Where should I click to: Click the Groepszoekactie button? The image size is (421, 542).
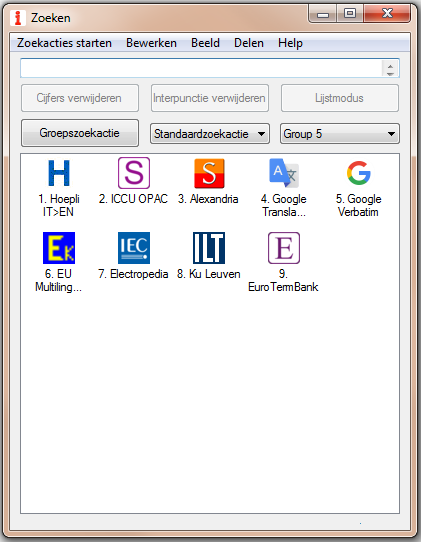pyautogui.click(x=80, y=133)
